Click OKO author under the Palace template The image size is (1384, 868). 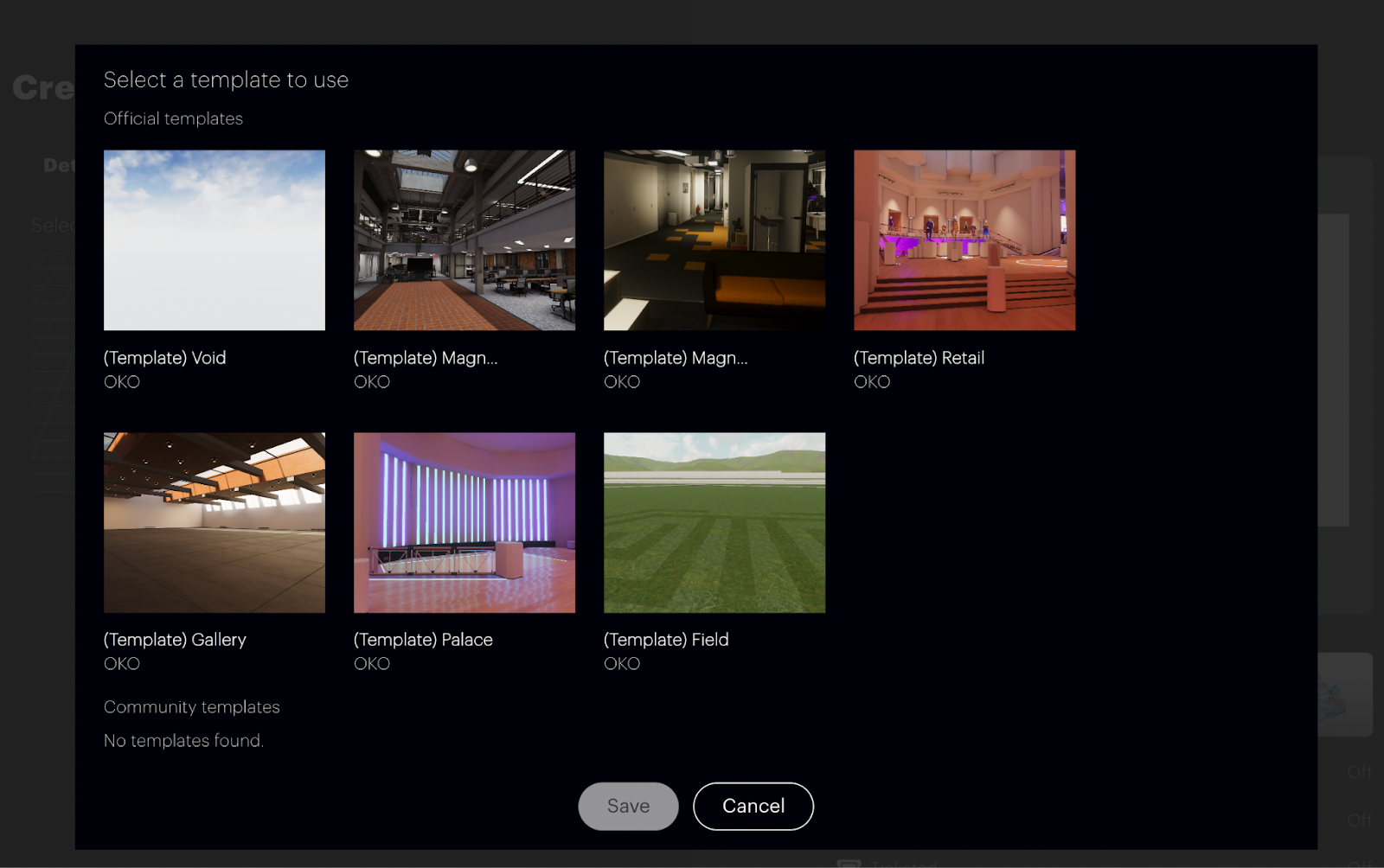(372, 664)
